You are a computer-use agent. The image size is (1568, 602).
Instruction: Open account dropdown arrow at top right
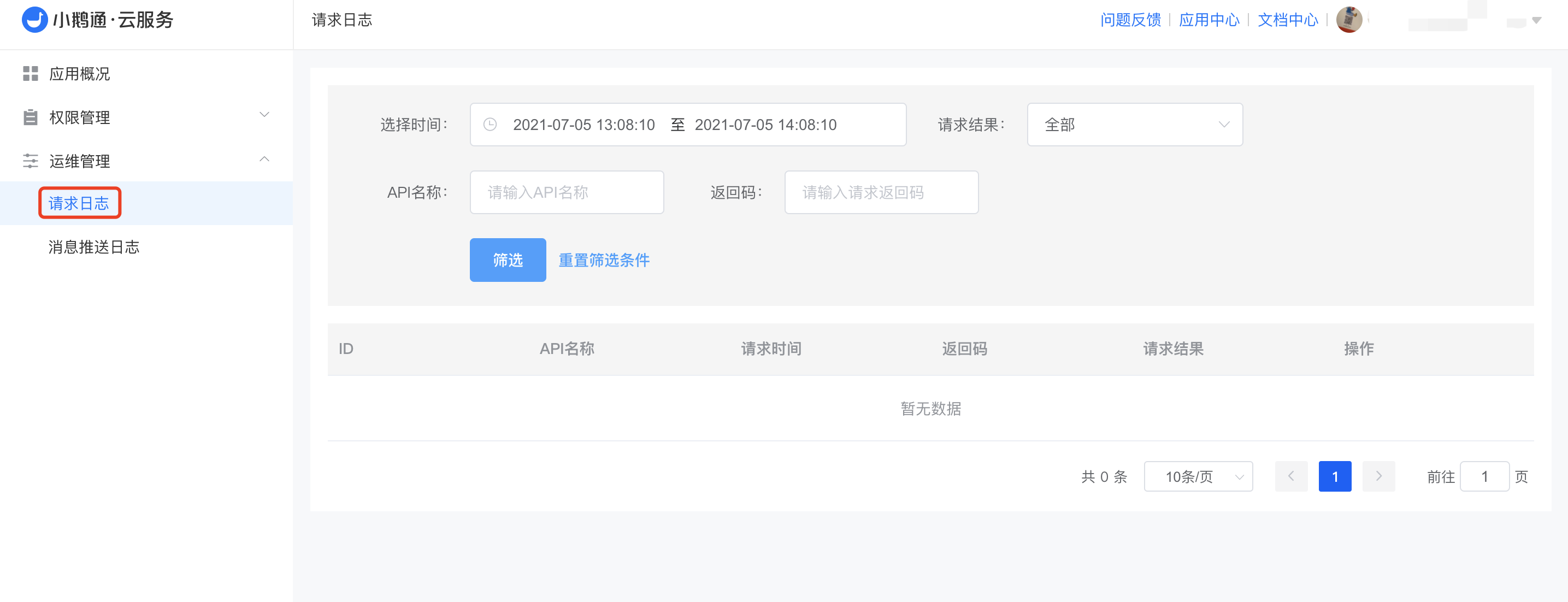tap(1536, 20)
